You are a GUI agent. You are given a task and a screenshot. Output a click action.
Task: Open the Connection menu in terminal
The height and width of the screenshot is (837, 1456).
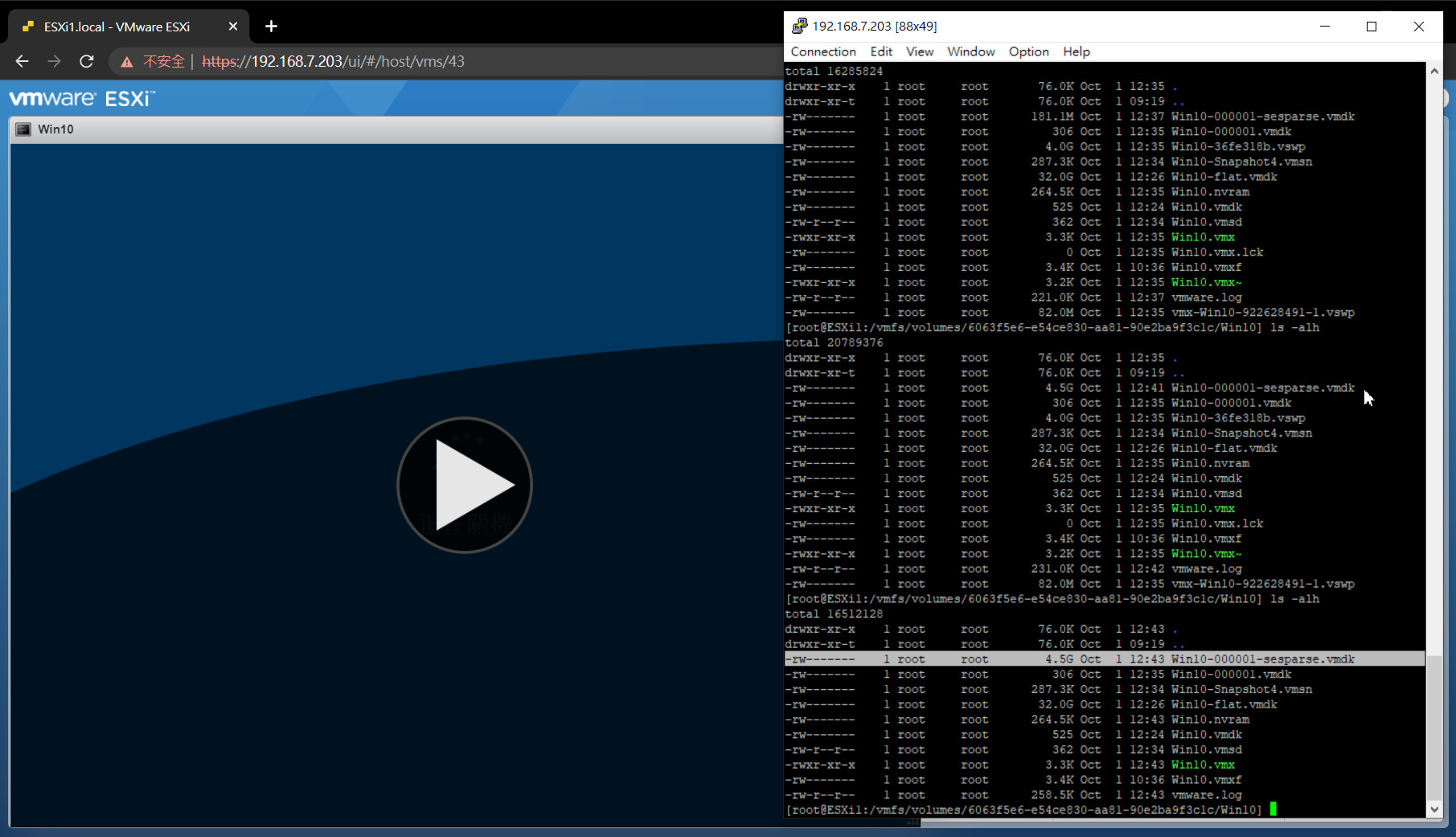point(823,51)
